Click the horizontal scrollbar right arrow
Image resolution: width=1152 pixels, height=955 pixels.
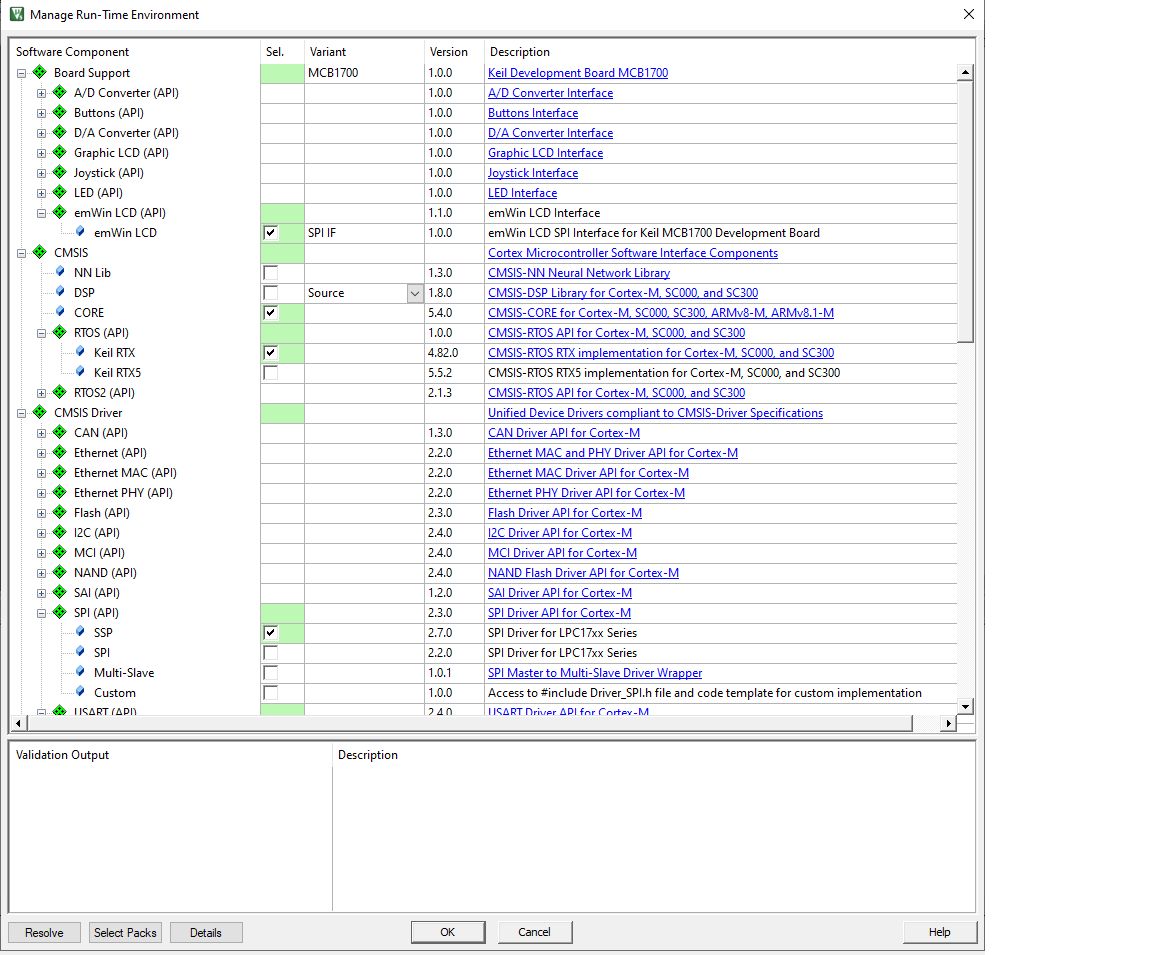pos(948,724)
